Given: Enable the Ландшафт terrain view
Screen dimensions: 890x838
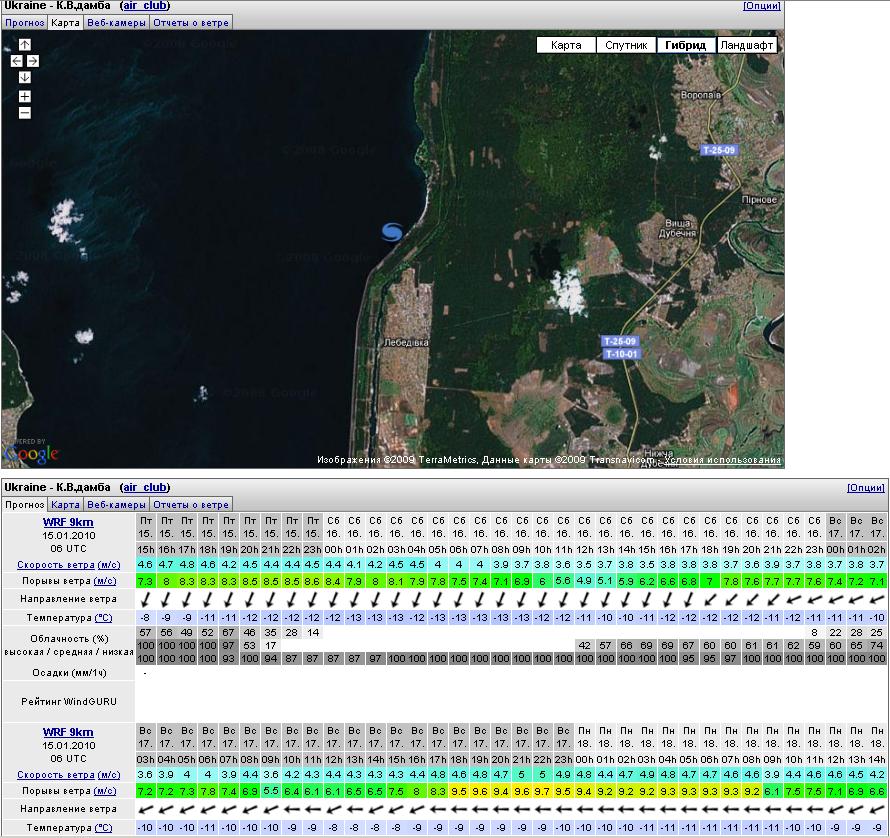Looking at the screenshot, I should (x=747, y=45).
